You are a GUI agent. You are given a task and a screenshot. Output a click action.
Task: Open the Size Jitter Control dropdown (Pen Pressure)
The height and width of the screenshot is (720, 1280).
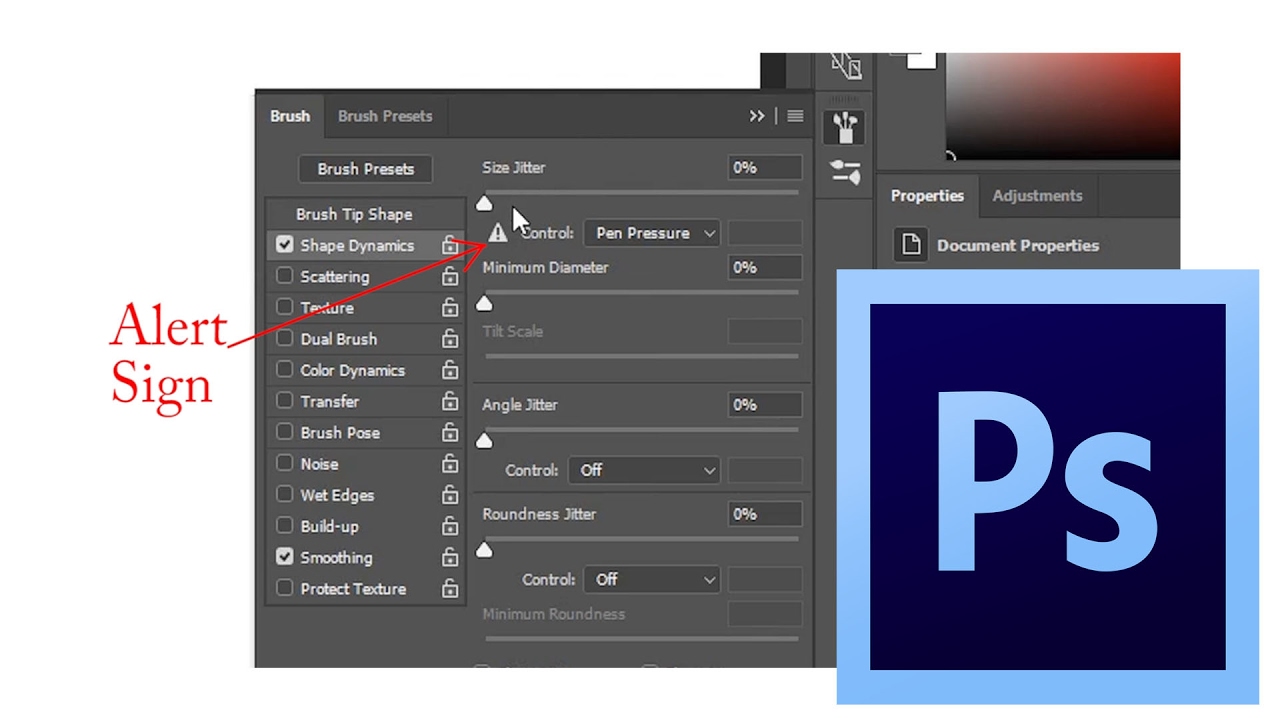[x=652, y=233]
